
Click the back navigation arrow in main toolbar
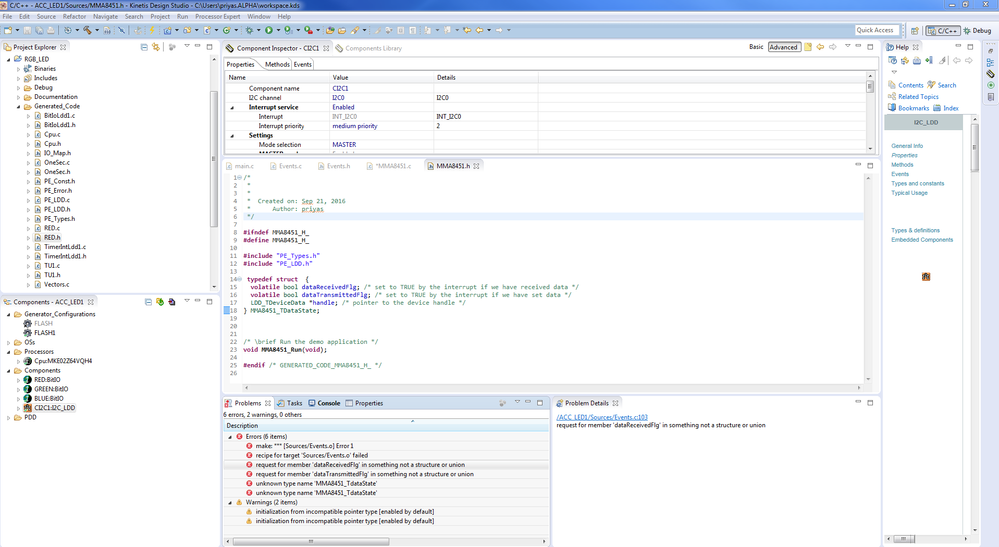click(x=479, y=30)
